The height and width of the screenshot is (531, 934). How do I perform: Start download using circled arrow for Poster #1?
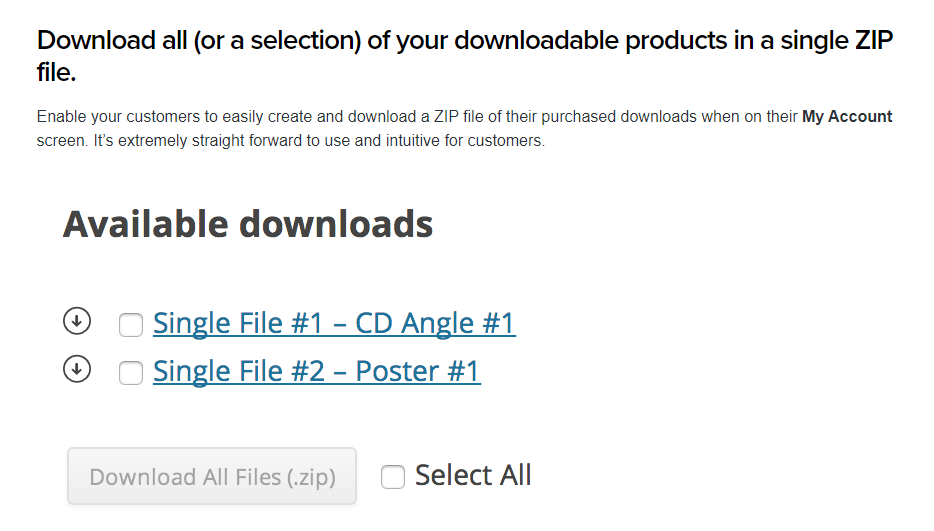77,369
